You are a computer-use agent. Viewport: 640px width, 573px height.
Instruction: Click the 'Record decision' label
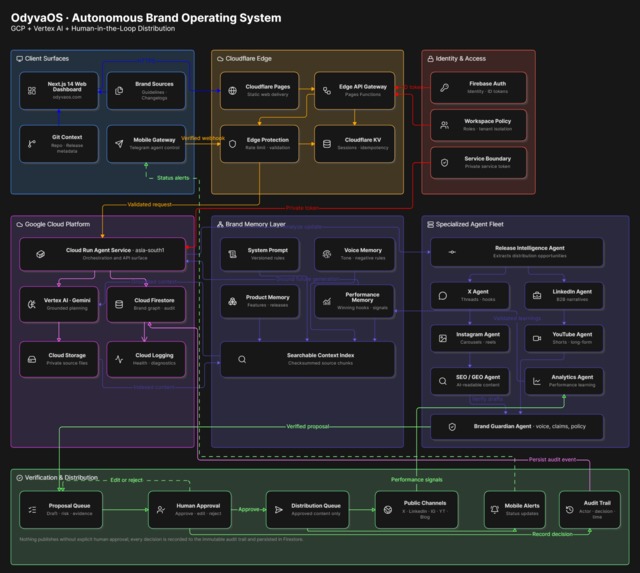552,534
